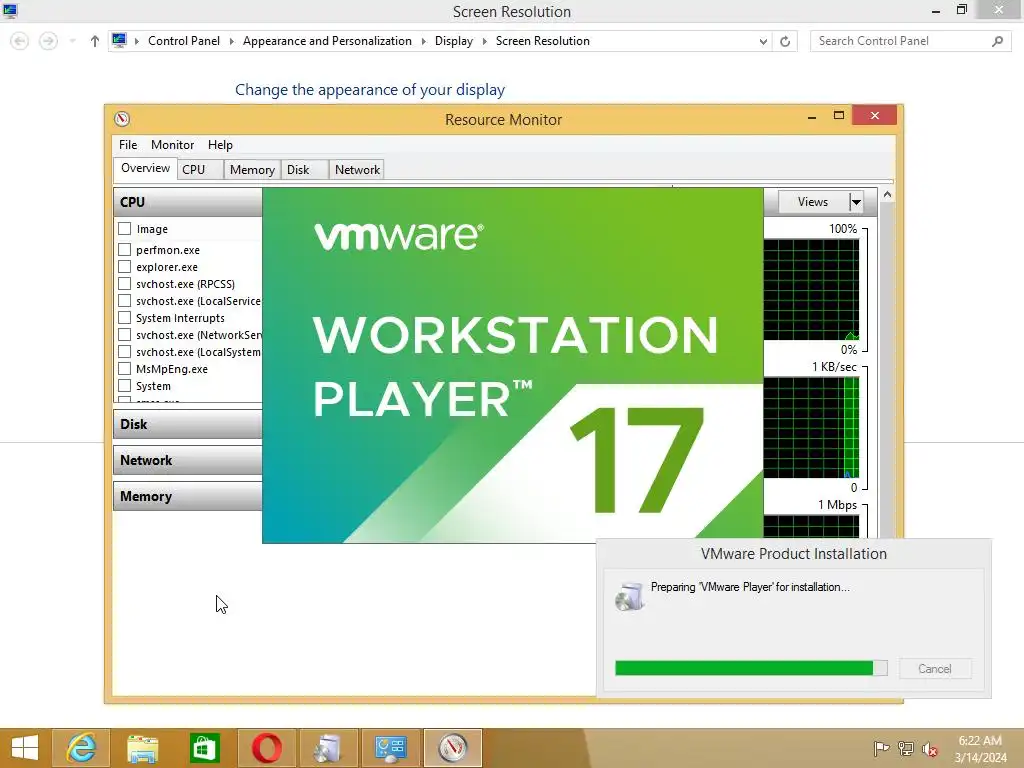Click back arrow in Control Panel

(20, 41)
